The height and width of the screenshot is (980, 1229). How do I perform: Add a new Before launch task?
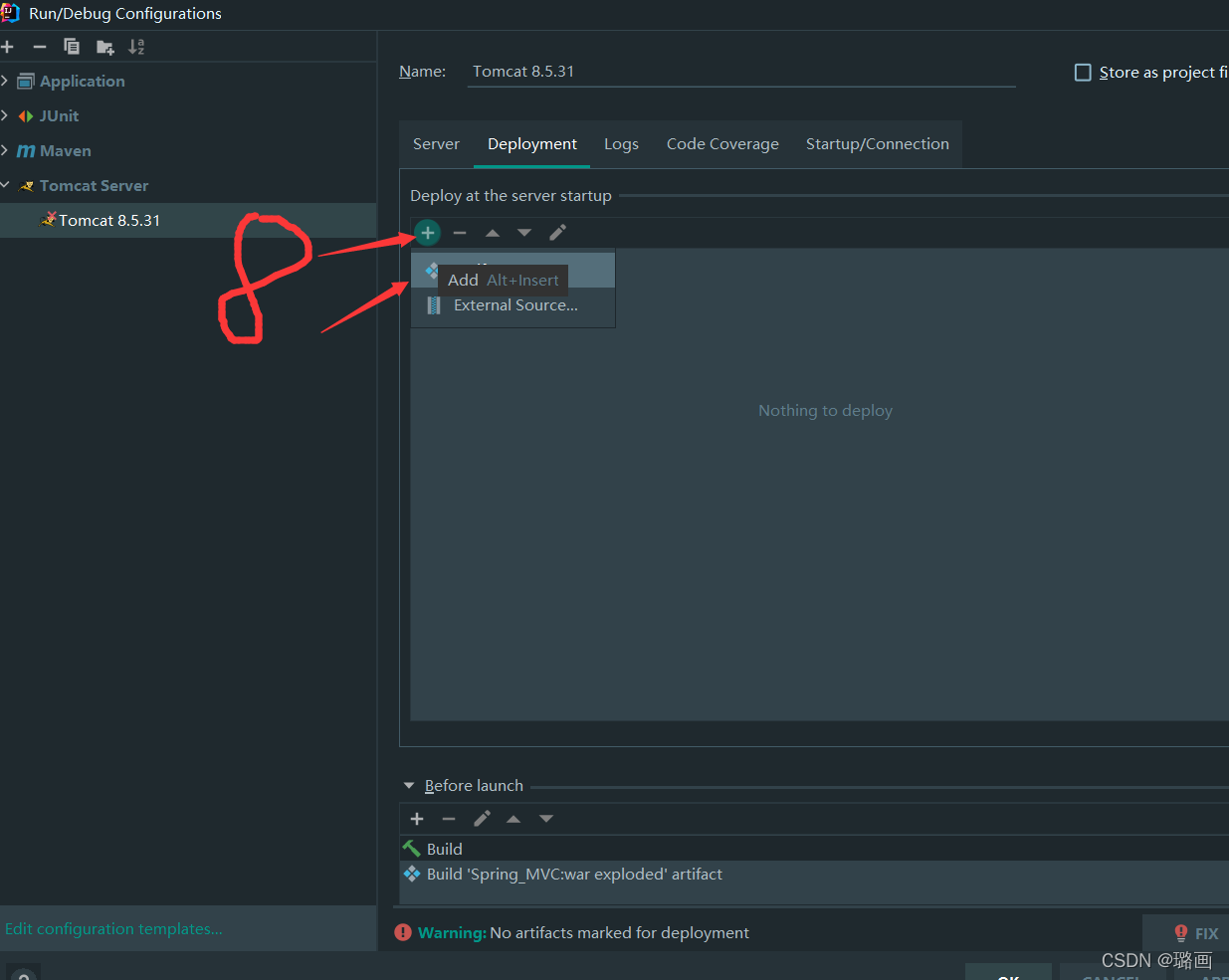tap(416, 818)
